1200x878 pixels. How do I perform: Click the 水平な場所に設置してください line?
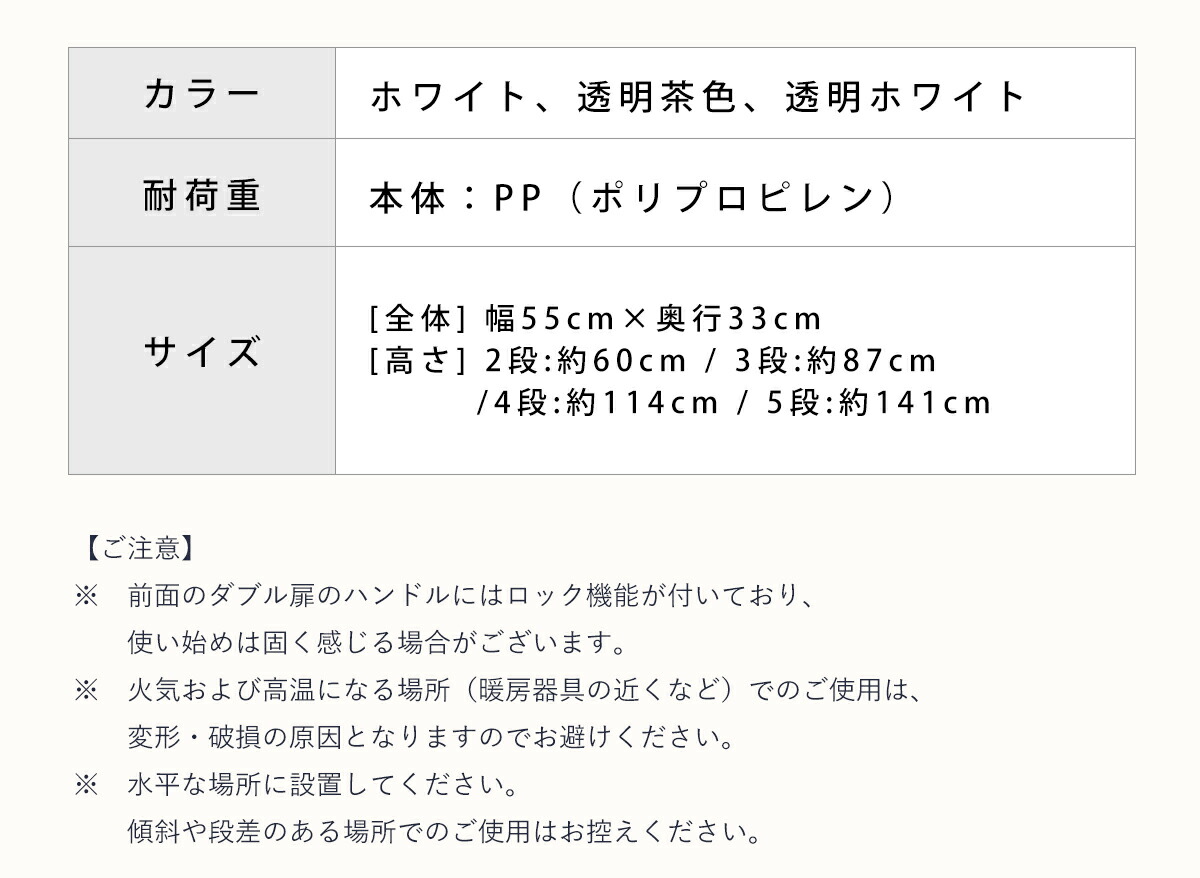323,784
